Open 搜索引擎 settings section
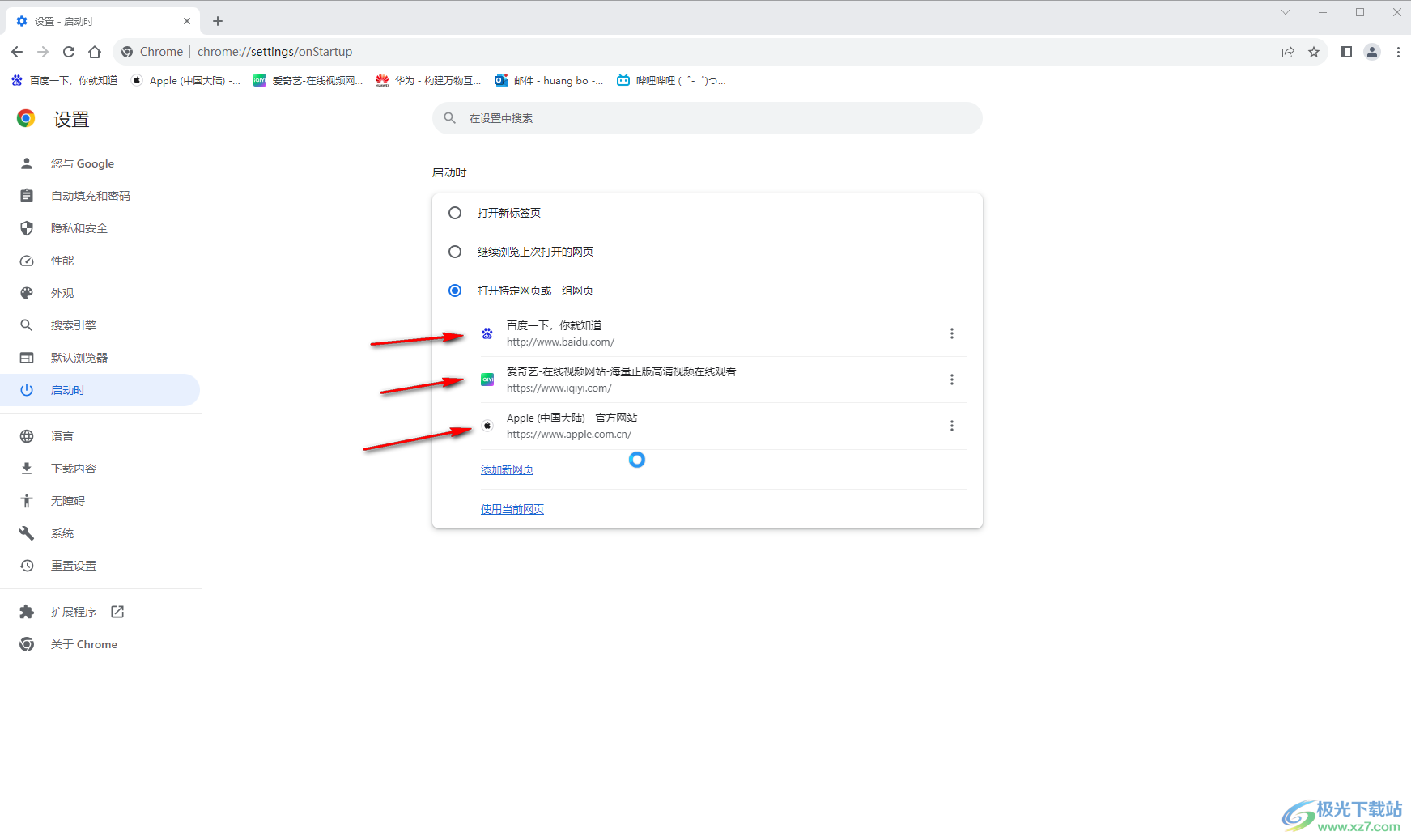The height and width of the screenshot is (840, 1411). (73, 325)
